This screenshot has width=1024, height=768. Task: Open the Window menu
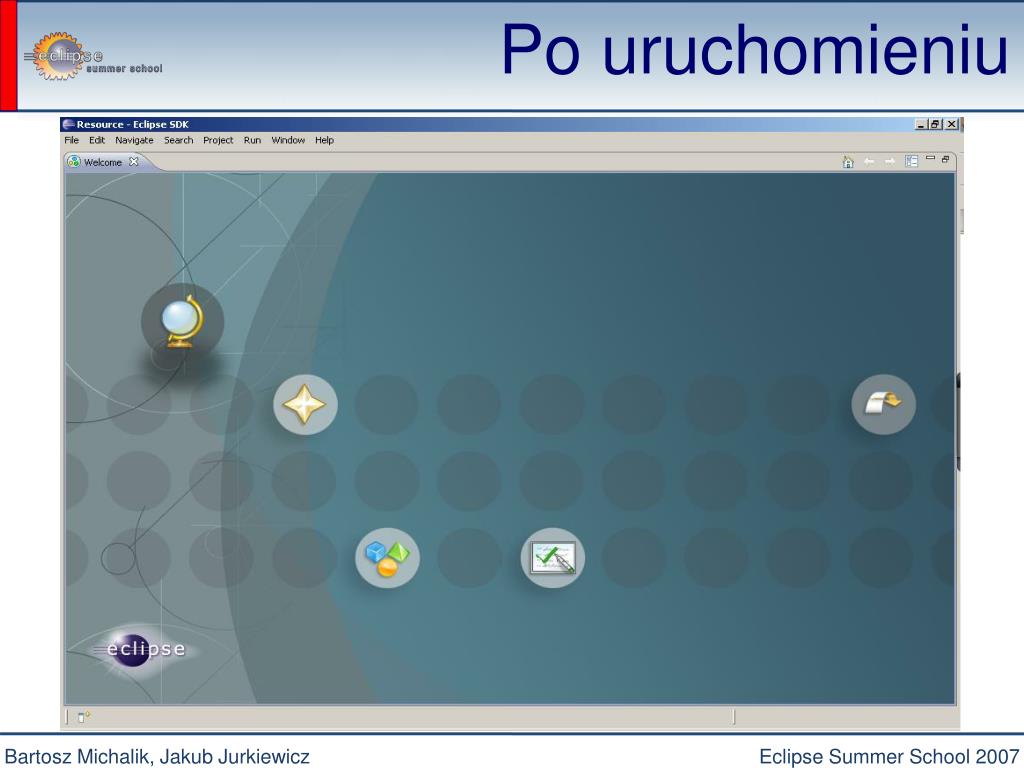tap(288, 140)
